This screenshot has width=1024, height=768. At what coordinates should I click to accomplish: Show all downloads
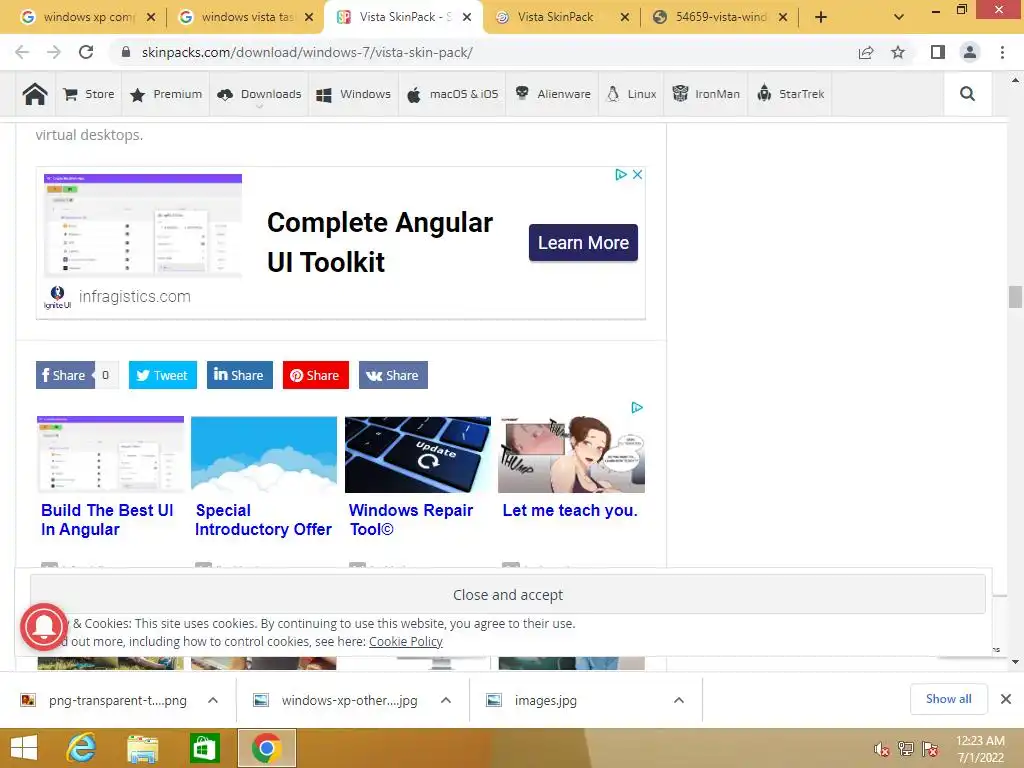pos(948,699)
